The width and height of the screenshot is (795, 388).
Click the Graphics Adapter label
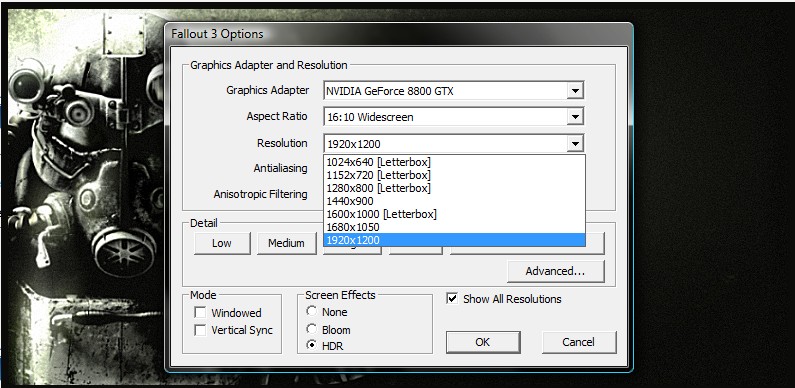267,90
